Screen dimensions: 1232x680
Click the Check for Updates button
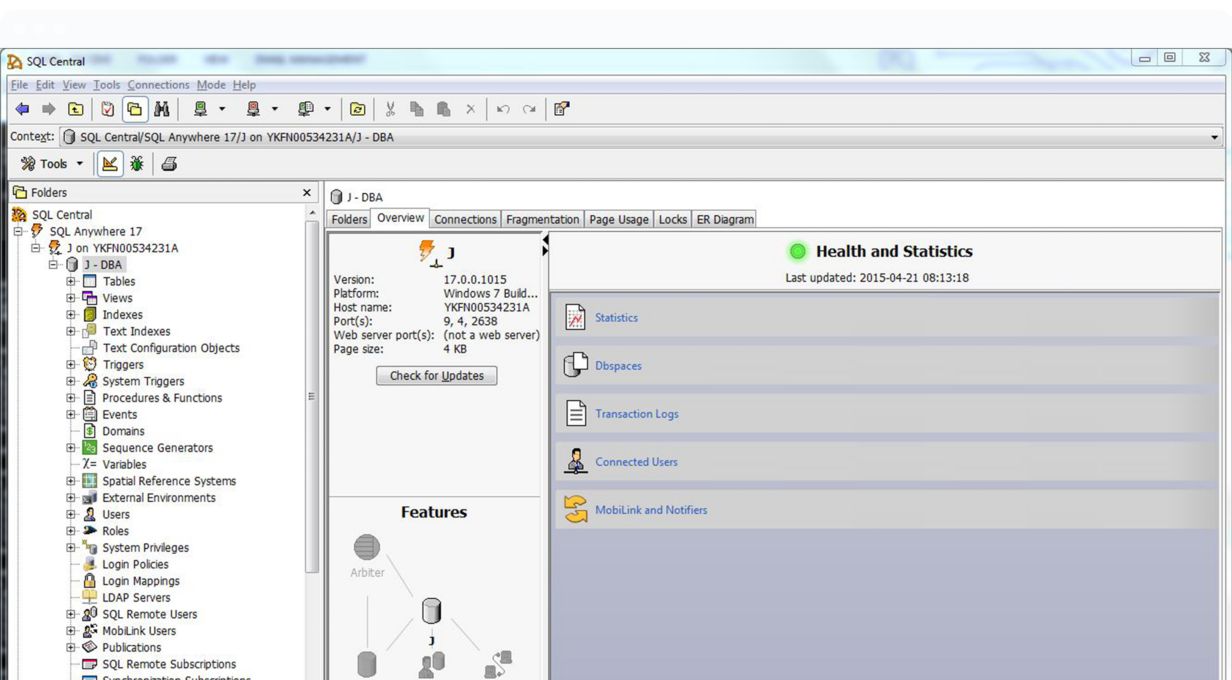point(436,376)
